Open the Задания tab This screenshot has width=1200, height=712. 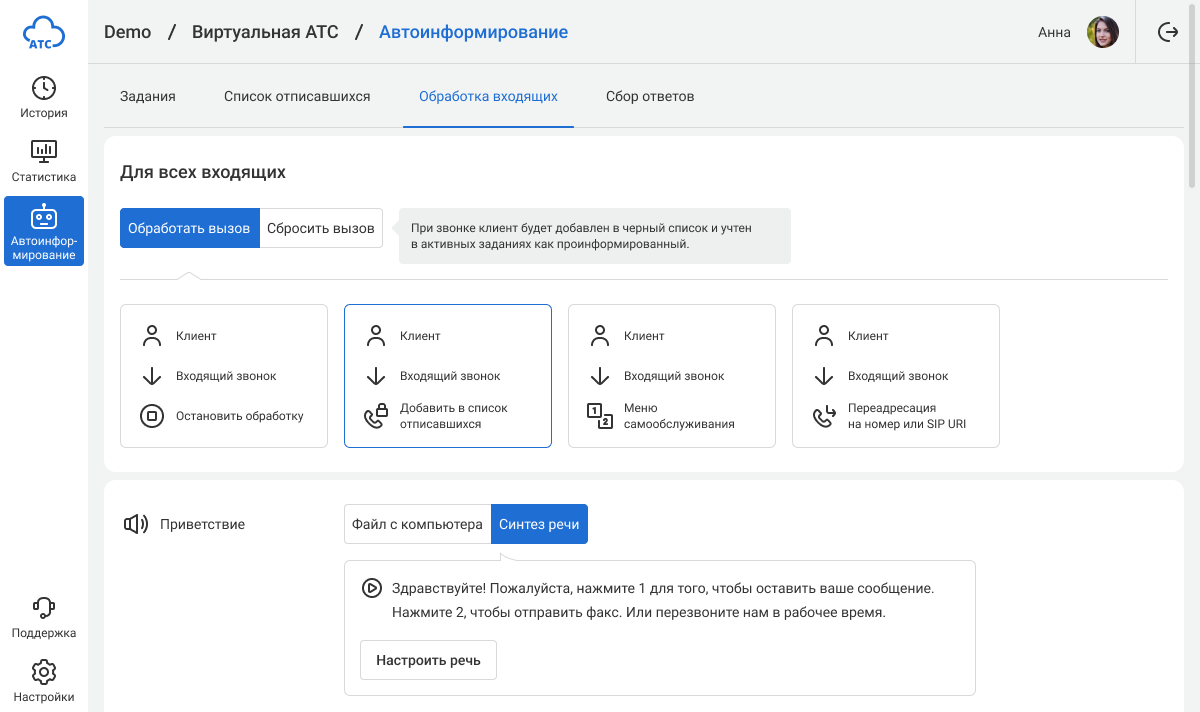[x=148, y=97]
